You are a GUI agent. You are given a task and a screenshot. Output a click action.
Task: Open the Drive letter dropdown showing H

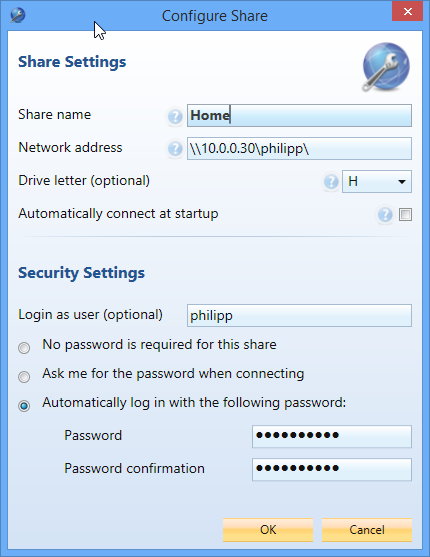(x=377, y=182)
